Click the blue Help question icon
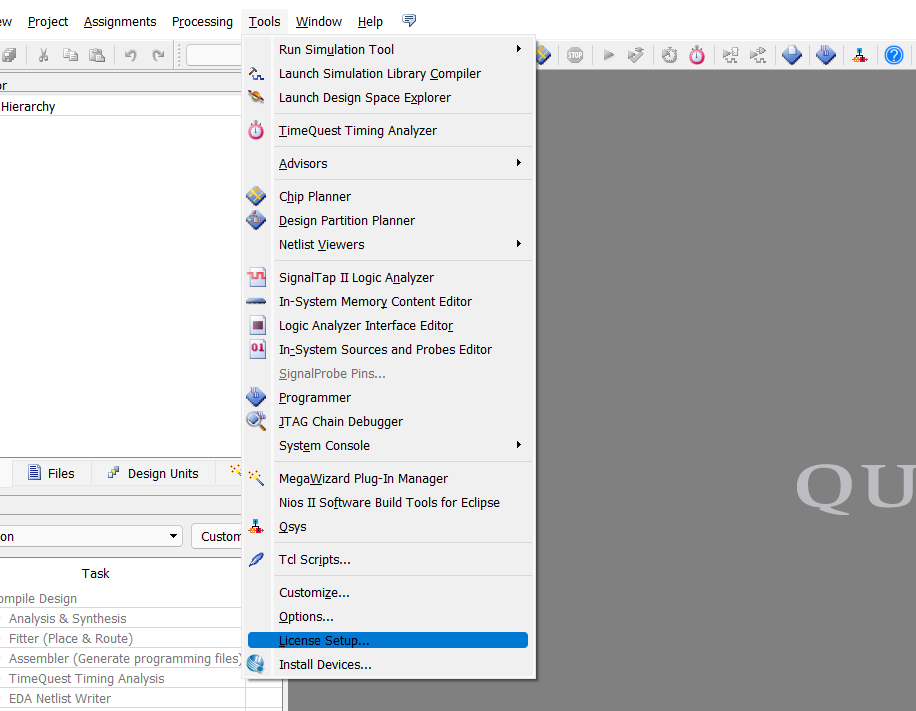Viewport: 916px width, 711px height. click(893, 56)
